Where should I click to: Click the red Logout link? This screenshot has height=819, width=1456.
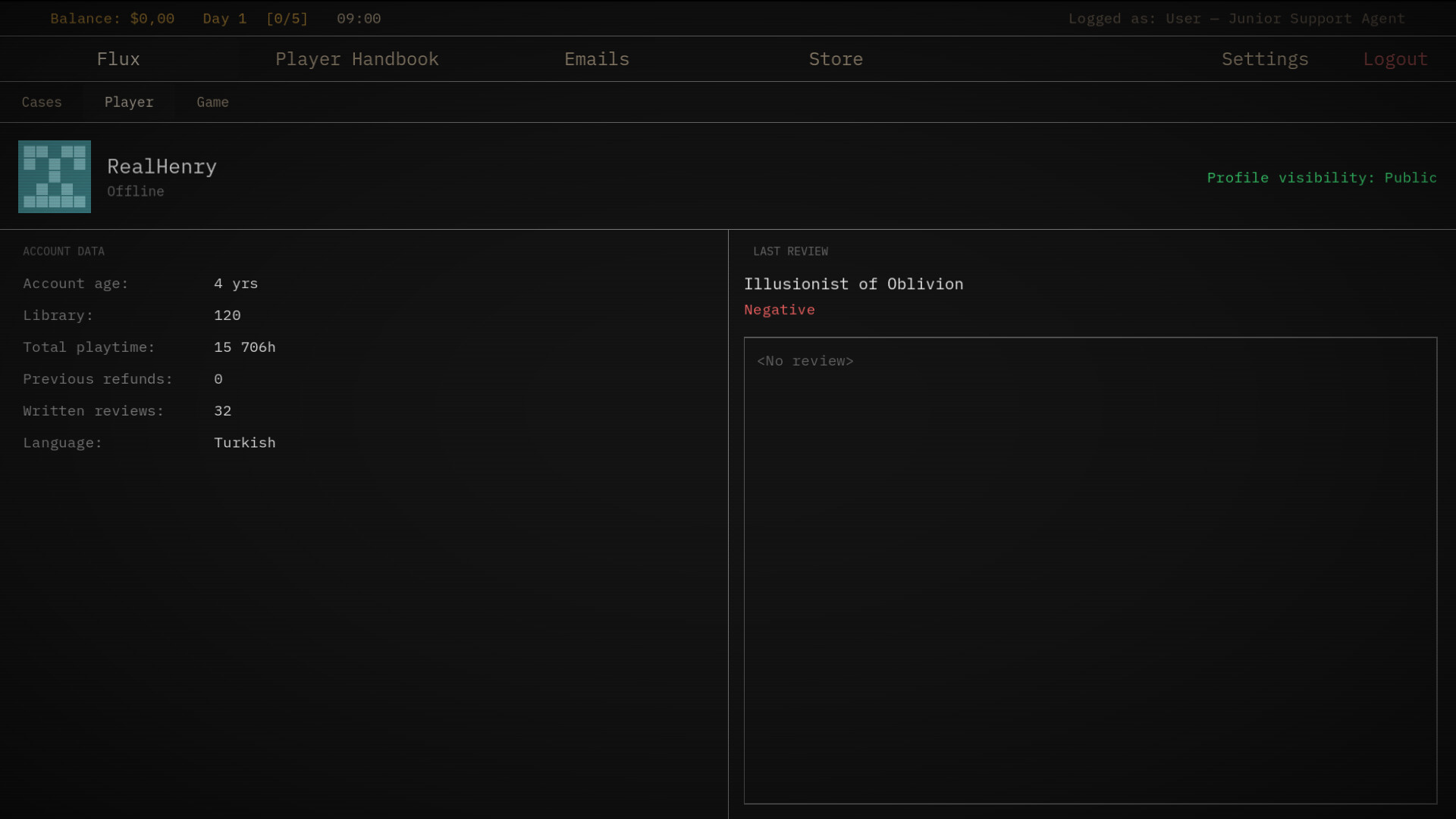click(x=1395, y=59)
